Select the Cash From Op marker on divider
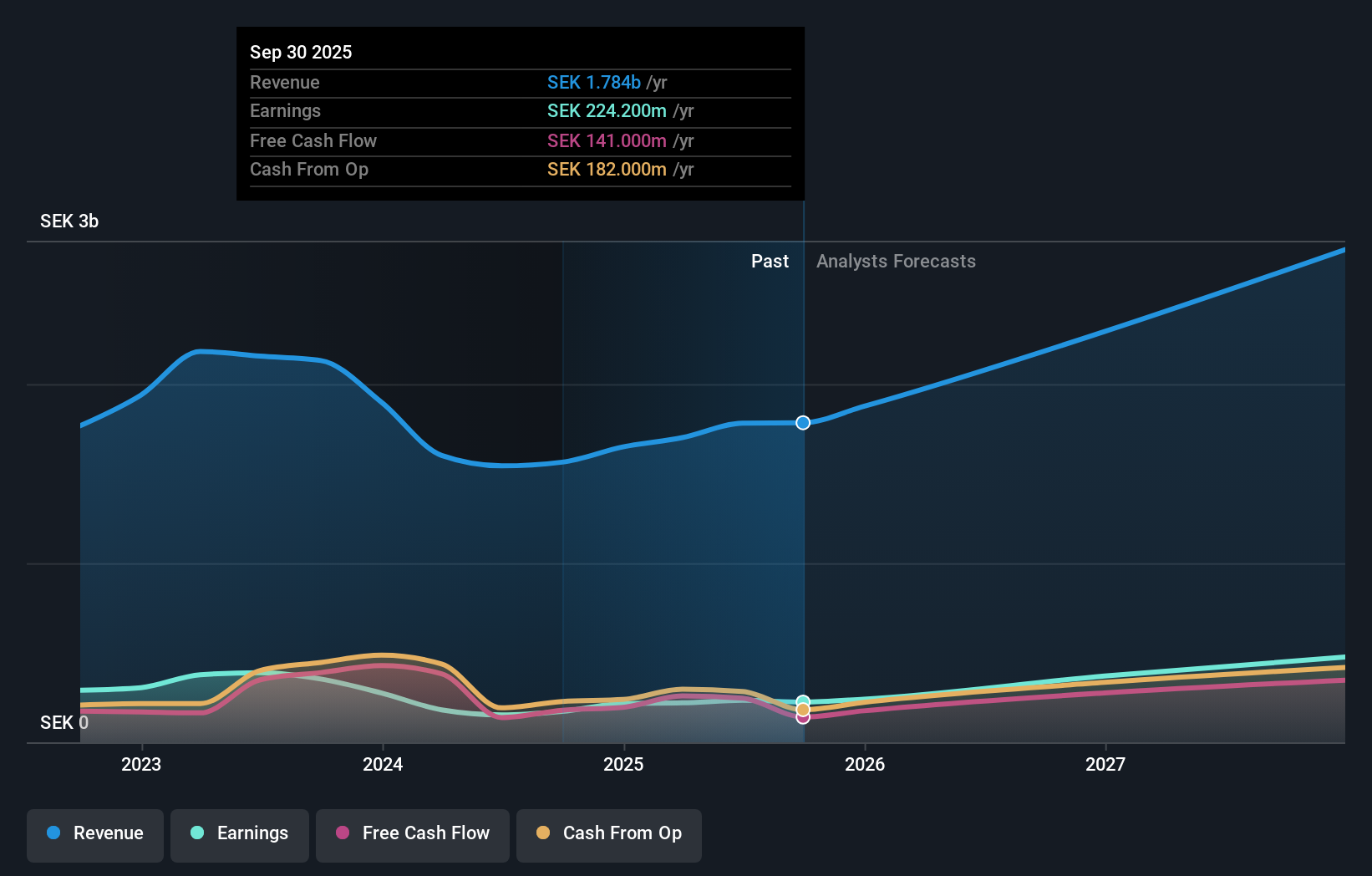The image size is (1372, 876). click(x=803, y=709)
